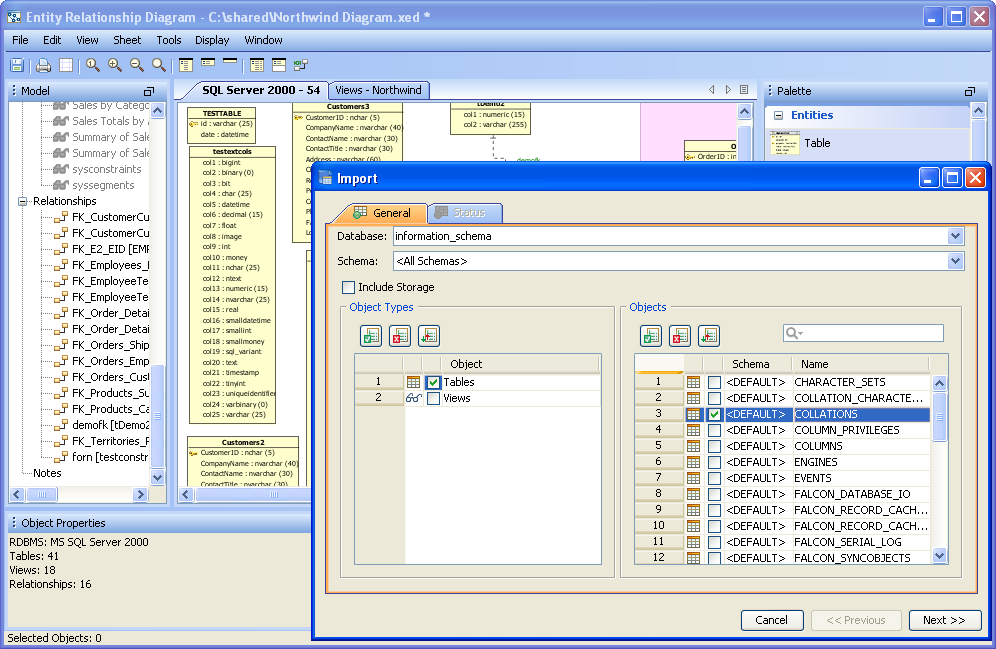Switch to Views - Northwind tab
This screenshot has height=649, width=996.
point(379,90)
